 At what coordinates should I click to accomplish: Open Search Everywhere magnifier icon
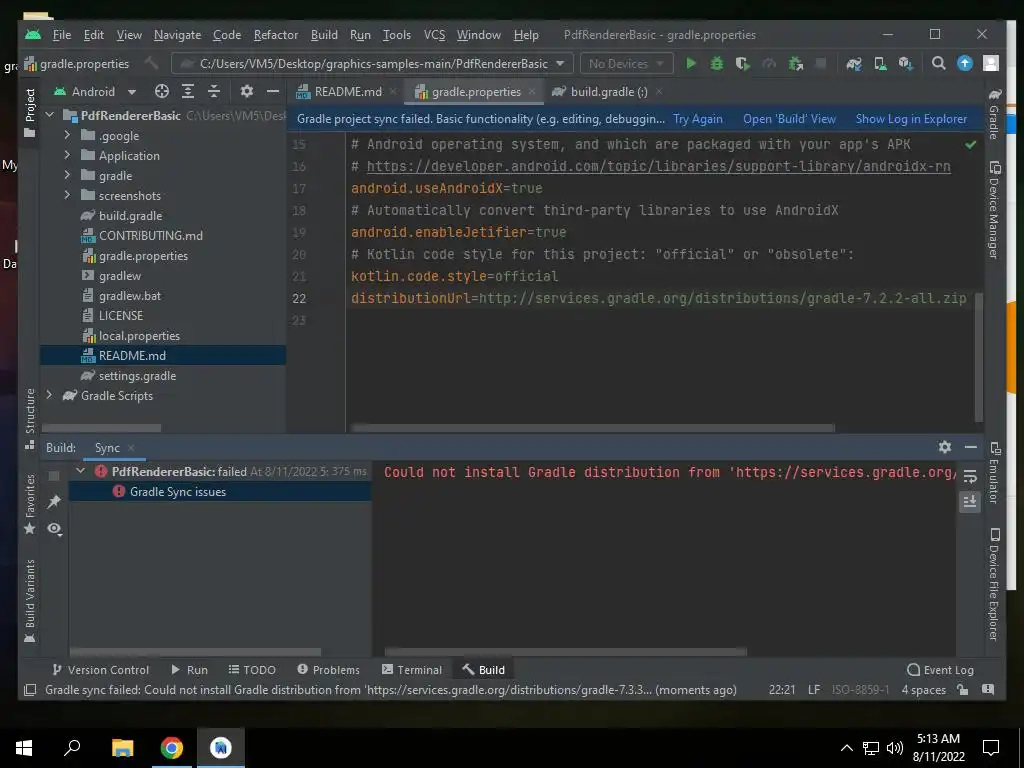(x=938, y=63)
